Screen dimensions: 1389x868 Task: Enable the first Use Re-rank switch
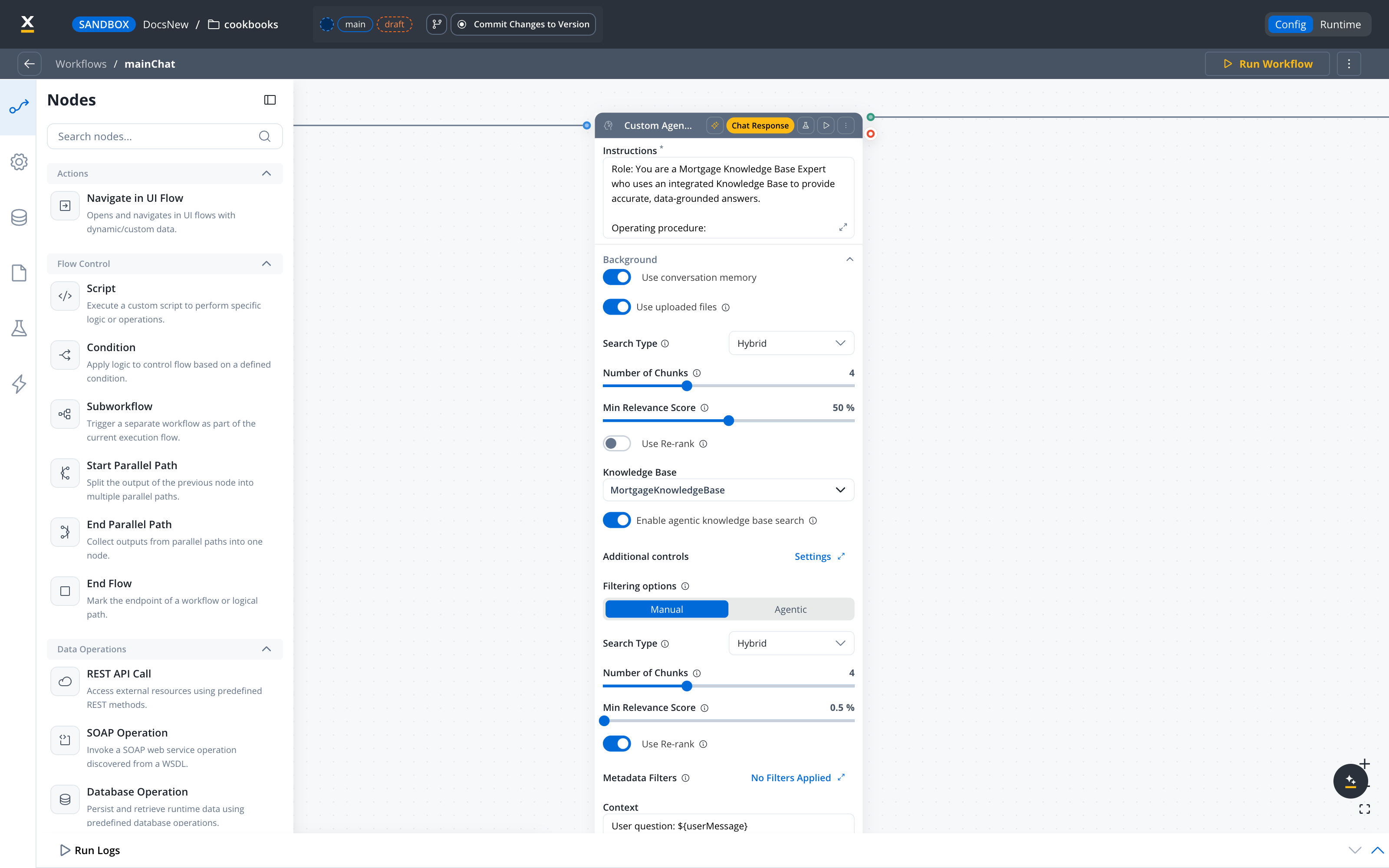[x=616, y=443]
